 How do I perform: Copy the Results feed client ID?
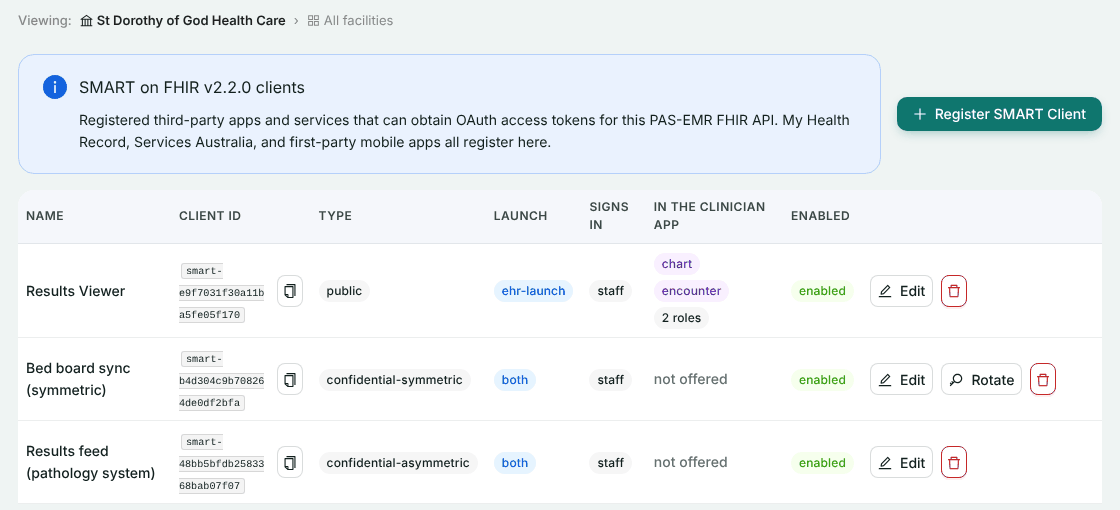[x=290, y=462]
